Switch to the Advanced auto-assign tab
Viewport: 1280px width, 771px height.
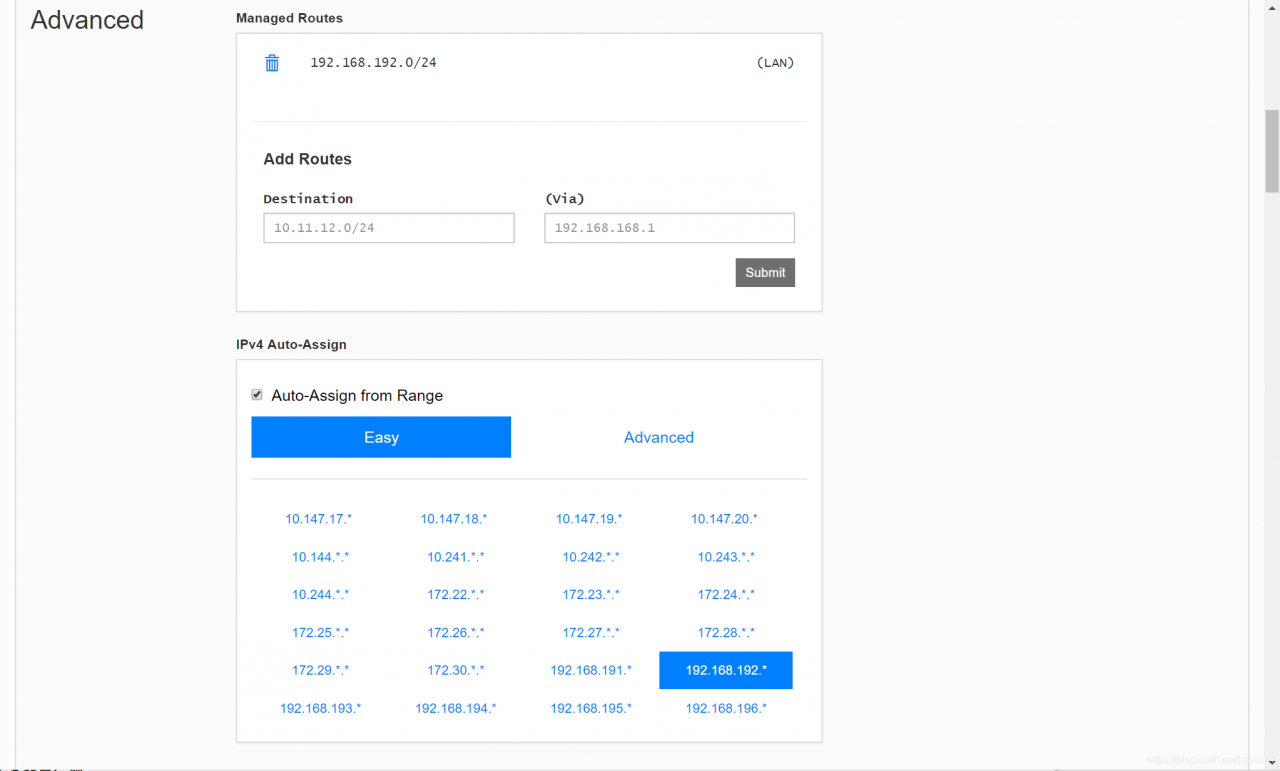(x=659, y=437)
